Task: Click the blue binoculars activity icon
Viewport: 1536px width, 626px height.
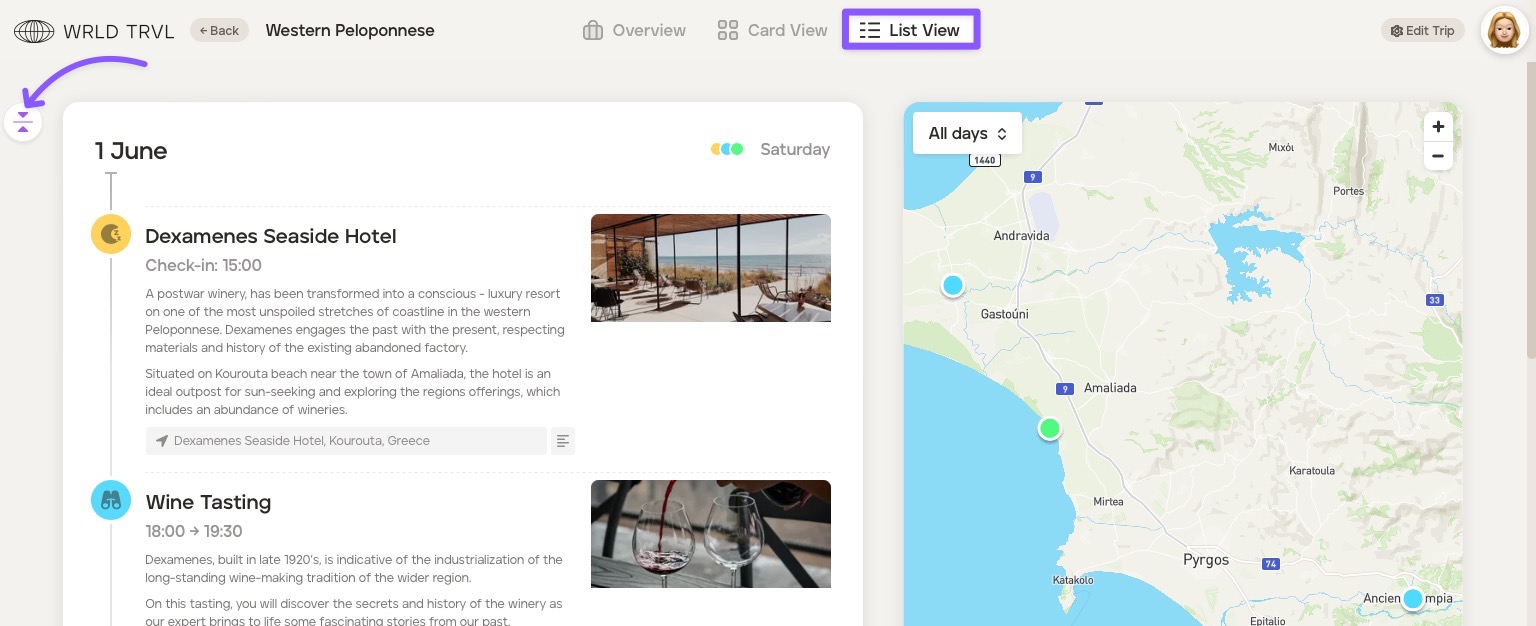Action: pyautogui.click(x=111, y=500)
